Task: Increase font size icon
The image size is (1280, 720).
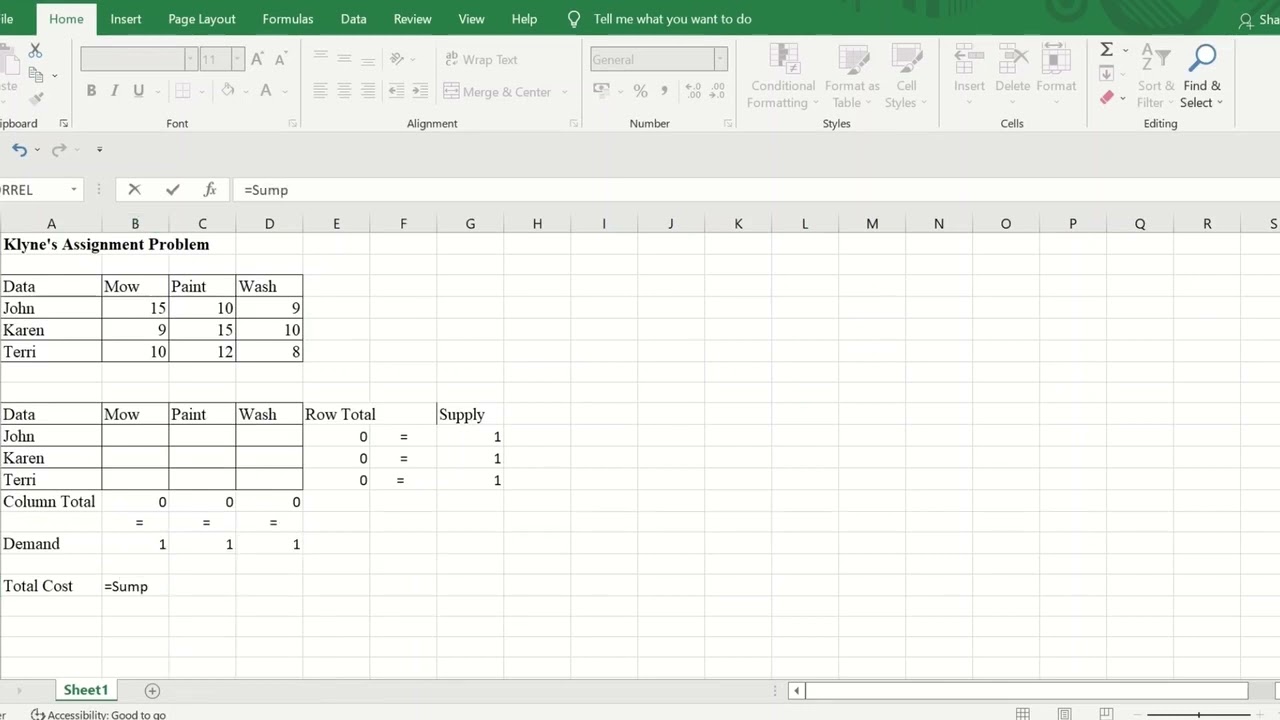Action: tap(257, 60)
